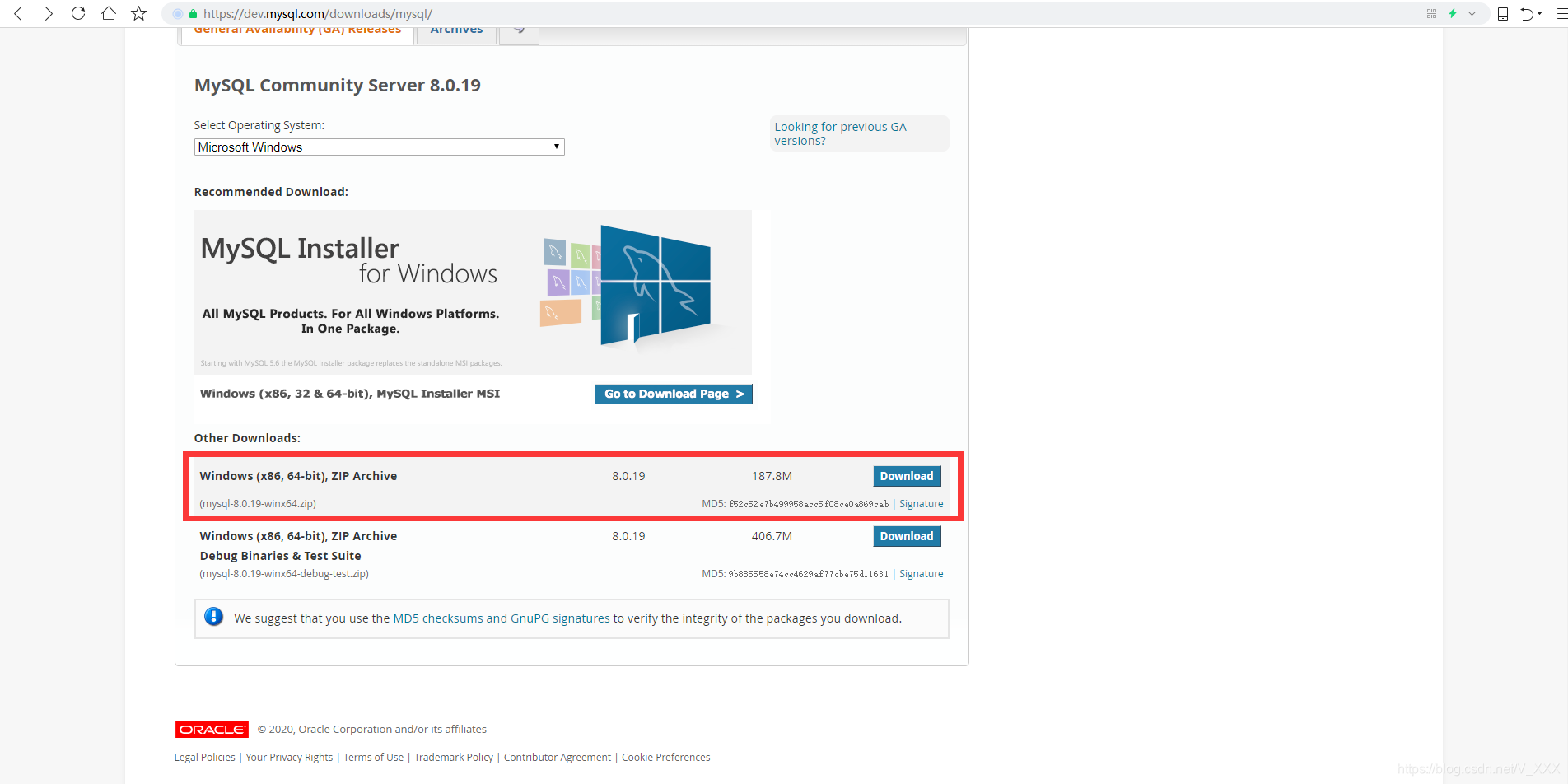The width and height of the screenshot is (1568, 784).
Task: Click the file name (mysql-8.0.19-winx64.zip)
Action: coord(258,504)
